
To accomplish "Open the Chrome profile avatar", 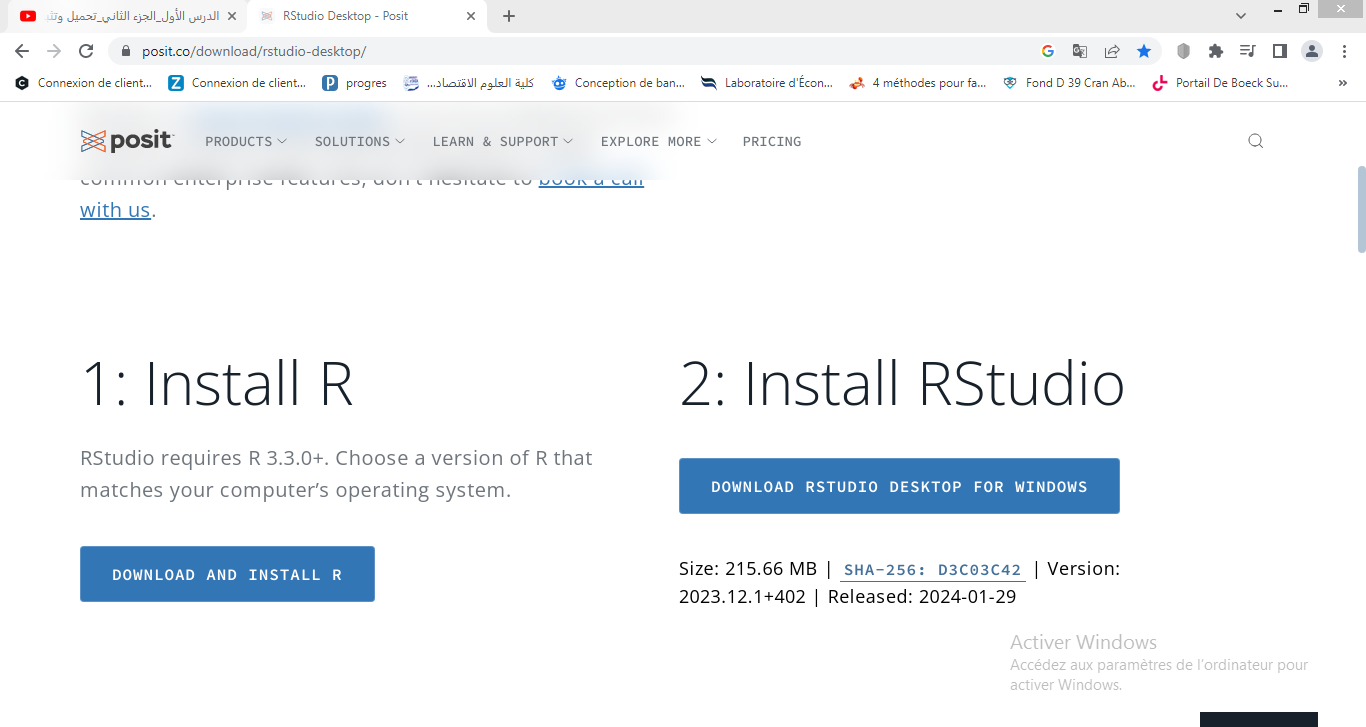I will [x=1312, y=51].
